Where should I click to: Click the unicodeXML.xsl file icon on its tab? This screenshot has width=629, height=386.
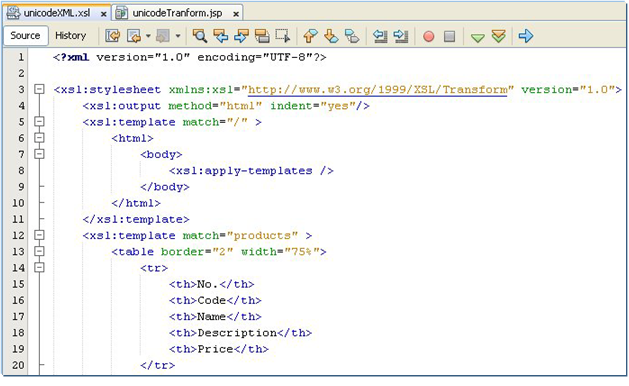[x=13, y=13]
